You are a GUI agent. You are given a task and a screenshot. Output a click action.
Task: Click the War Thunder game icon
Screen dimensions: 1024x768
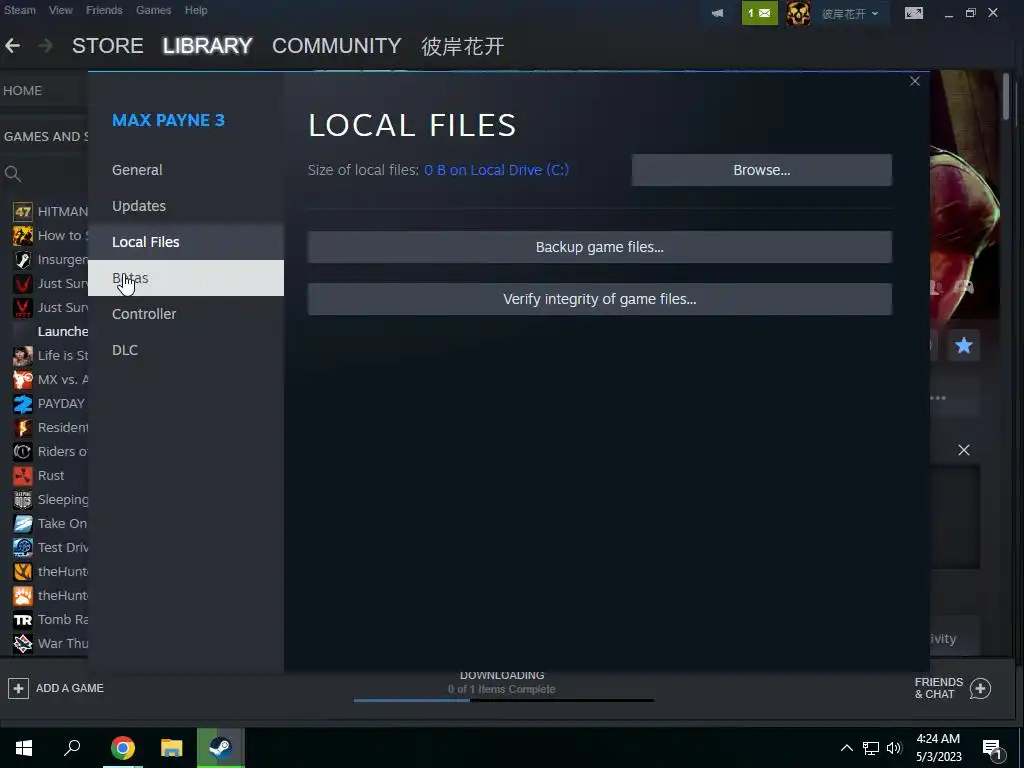[23, 644]
